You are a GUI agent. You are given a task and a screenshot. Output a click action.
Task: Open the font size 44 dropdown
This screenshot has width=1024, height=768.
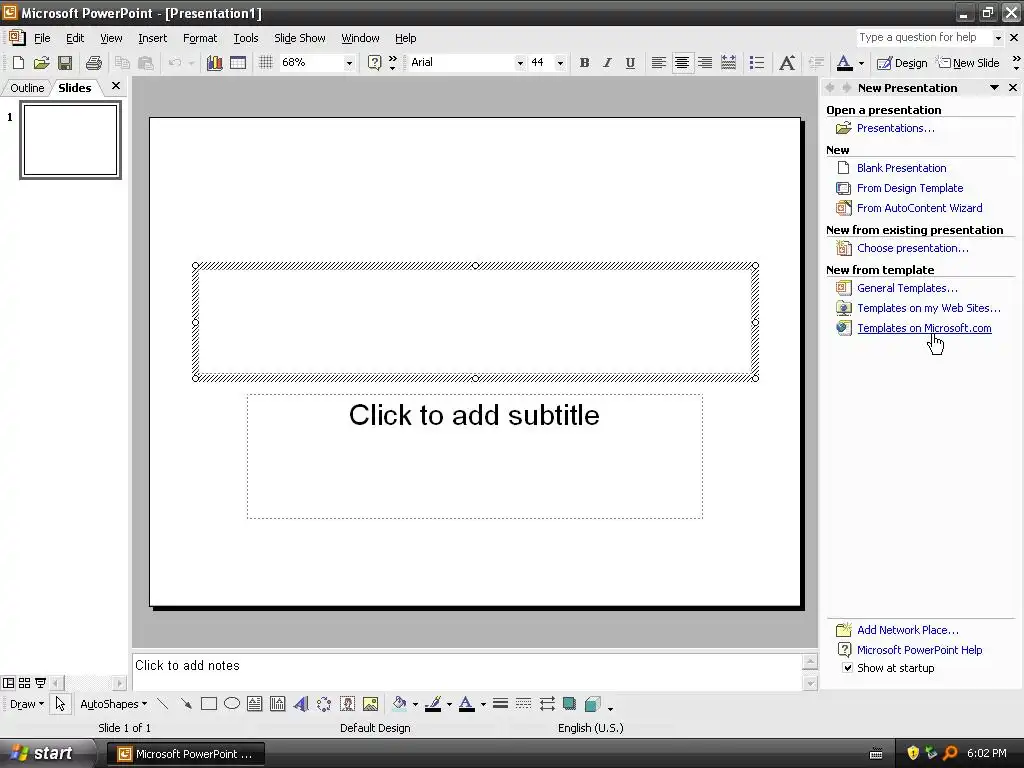pos(560,63)
